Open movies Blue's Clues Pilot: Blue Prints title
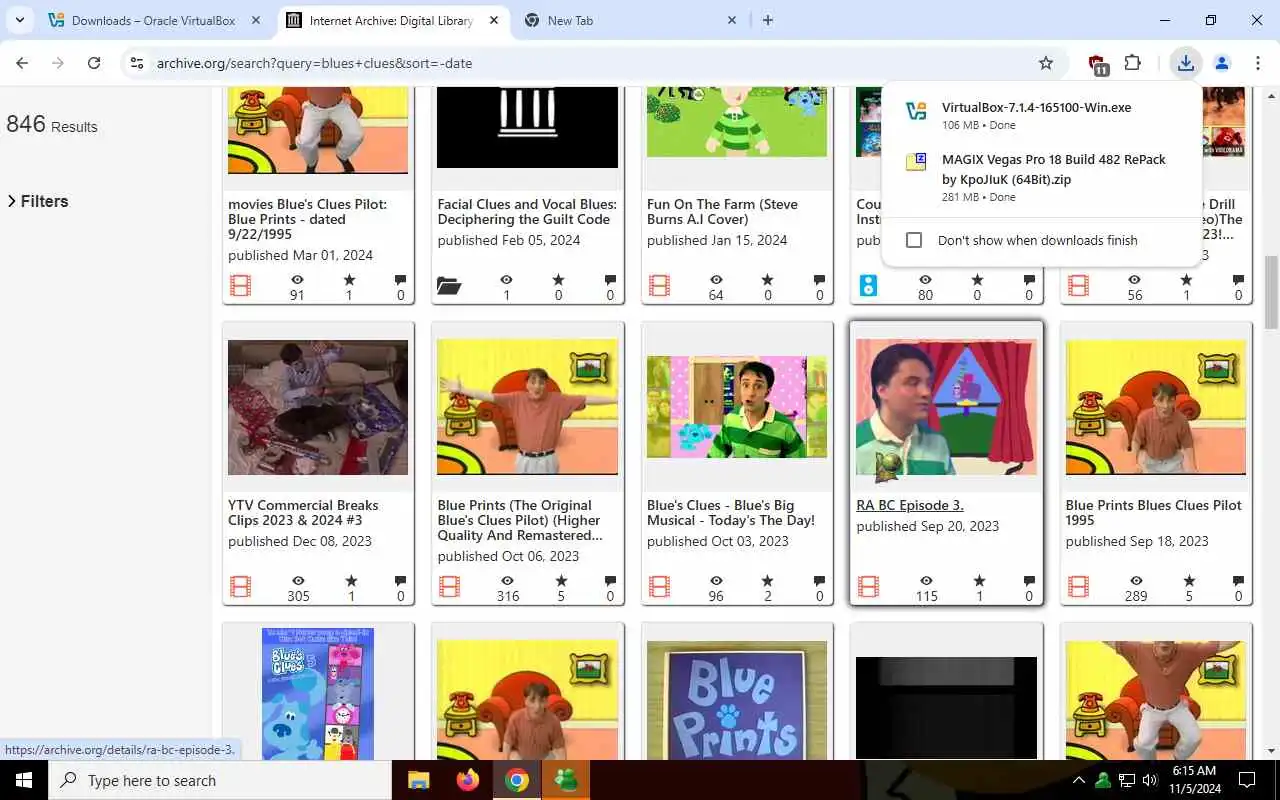This screenshot has height=800, width=1280. (x=308, y=219)
